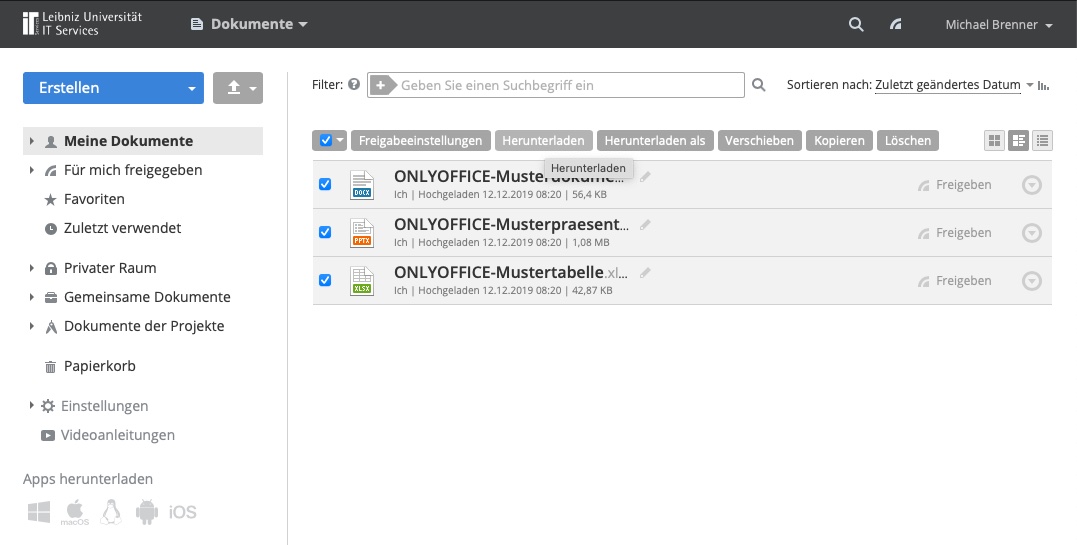Open the actions menu for Musterpraesentation row
Image resolution: width=1077 pixels, height=545 pixels.
1032,233
